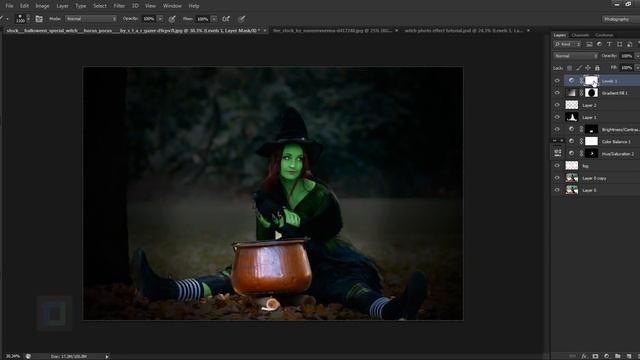
Task: Switch to the witch photo effect tutorial.psd tab
Action: point(463,31)
